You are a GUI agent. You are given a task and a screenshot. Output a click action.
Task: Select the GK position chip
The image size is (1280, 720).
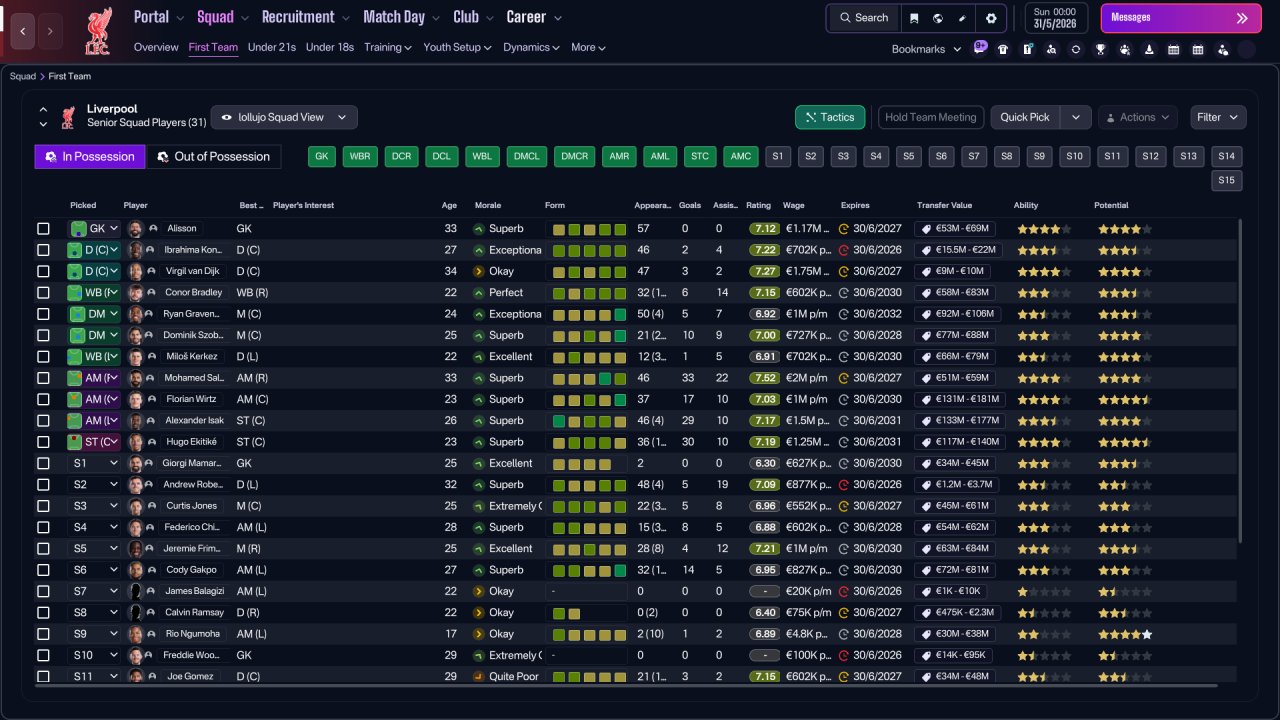322,156
